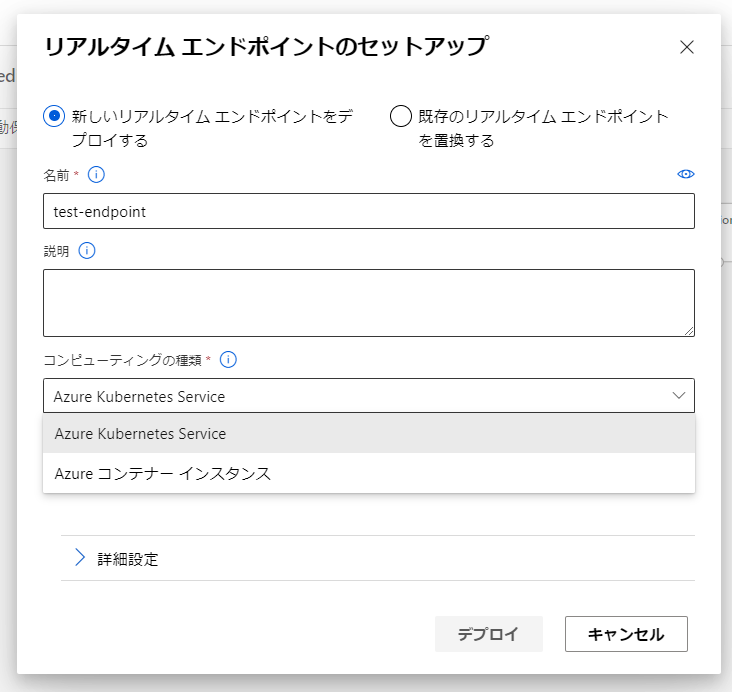
Task: Click the chevron icon beside 詳細設定
Action: point(80,558)
